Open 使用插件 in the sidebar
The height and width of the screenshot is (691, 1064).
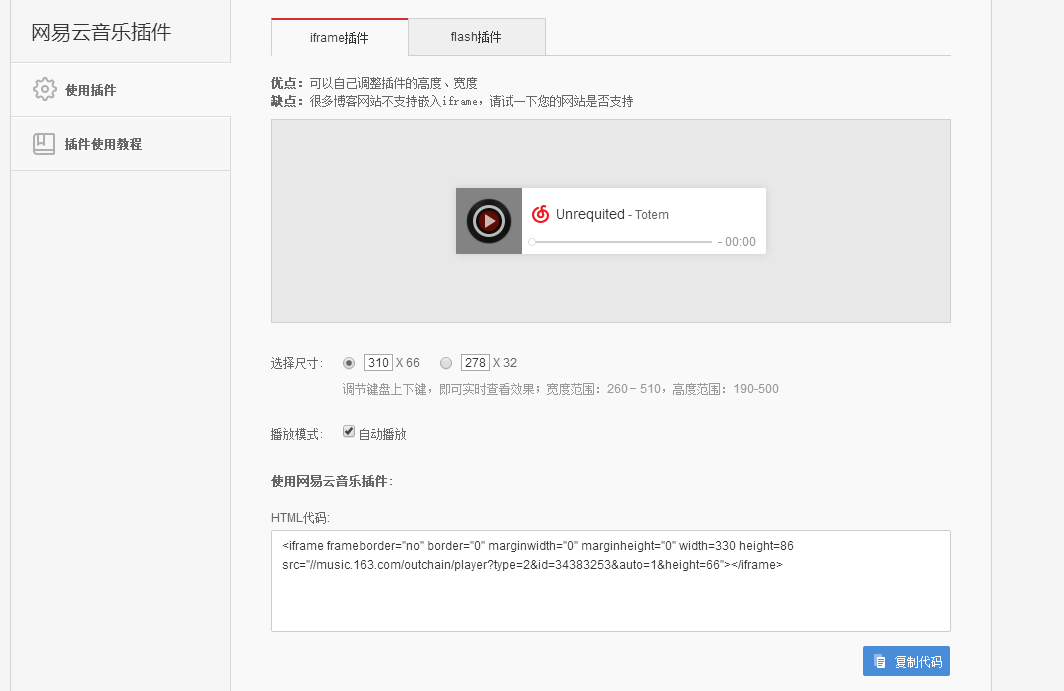(121, 90)
